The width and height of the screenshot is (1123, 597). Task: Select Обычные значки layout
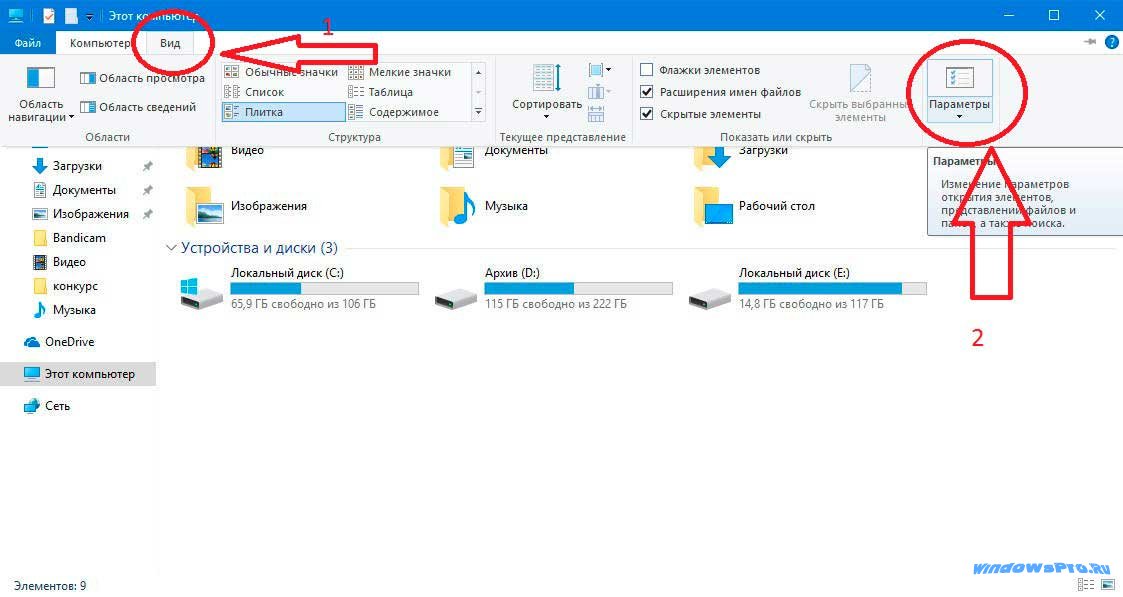click(281, 72)
